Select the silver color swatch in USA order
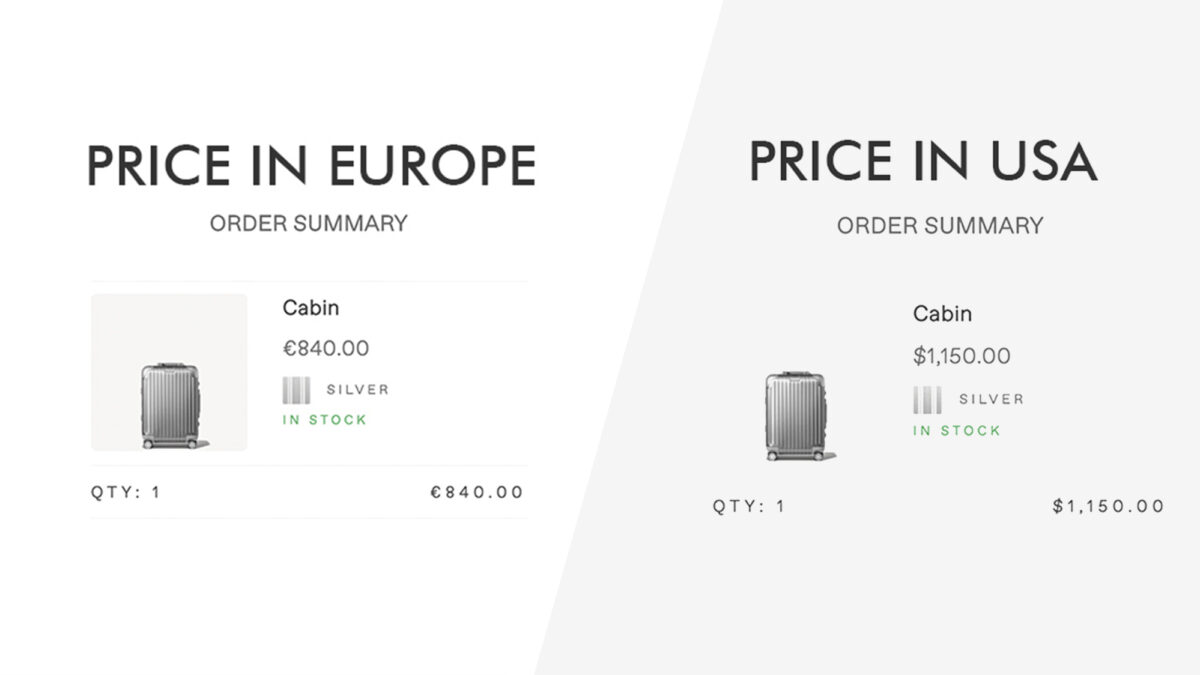 tap(928, 399)
